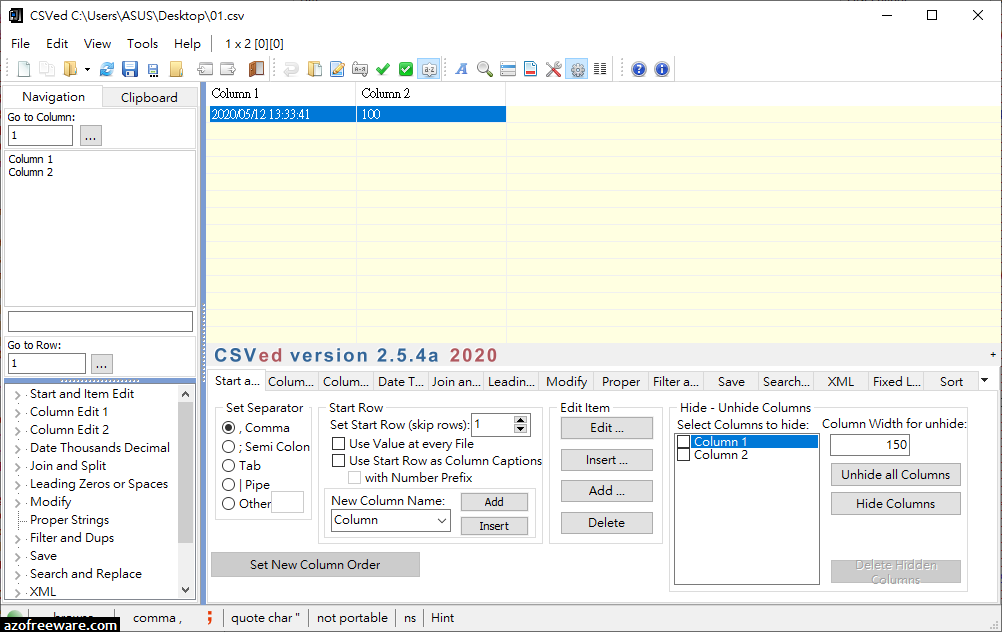Save the CSV using the diskette icon
1002x632 pixels.
point(130,69)
